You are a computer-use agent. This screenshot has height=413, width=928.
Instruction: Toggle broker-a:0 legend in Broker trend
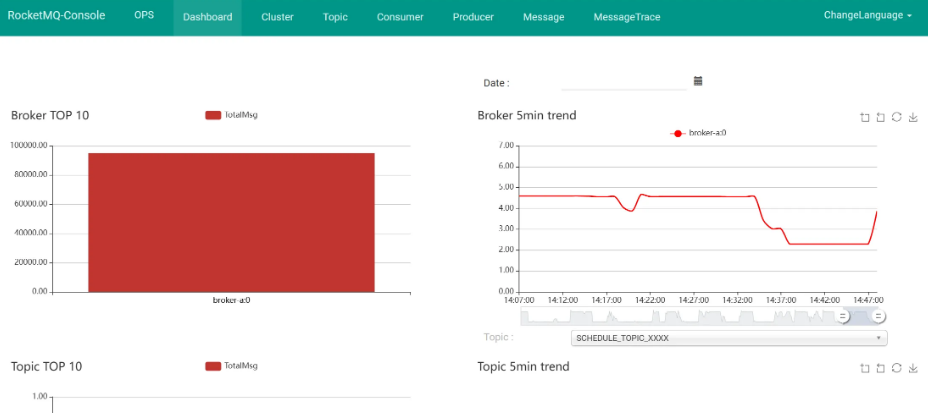pos(698,133)
